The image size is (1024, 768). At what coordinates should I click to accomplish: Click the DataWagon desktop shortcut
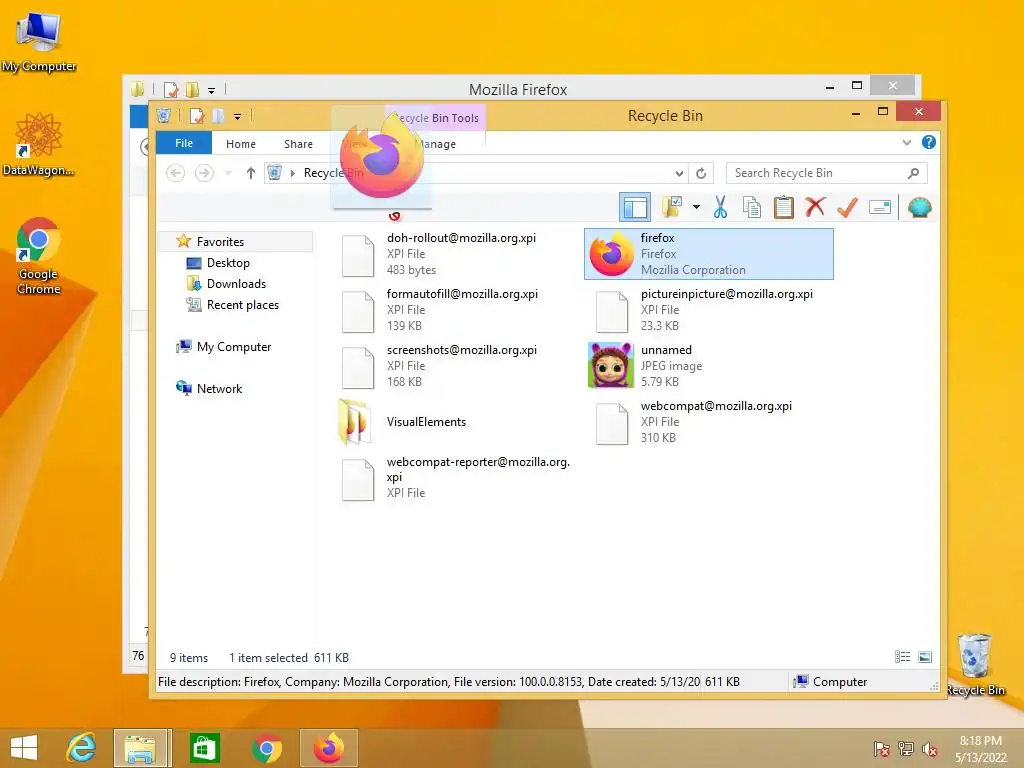pyautogui.click(x=39, y=144)
